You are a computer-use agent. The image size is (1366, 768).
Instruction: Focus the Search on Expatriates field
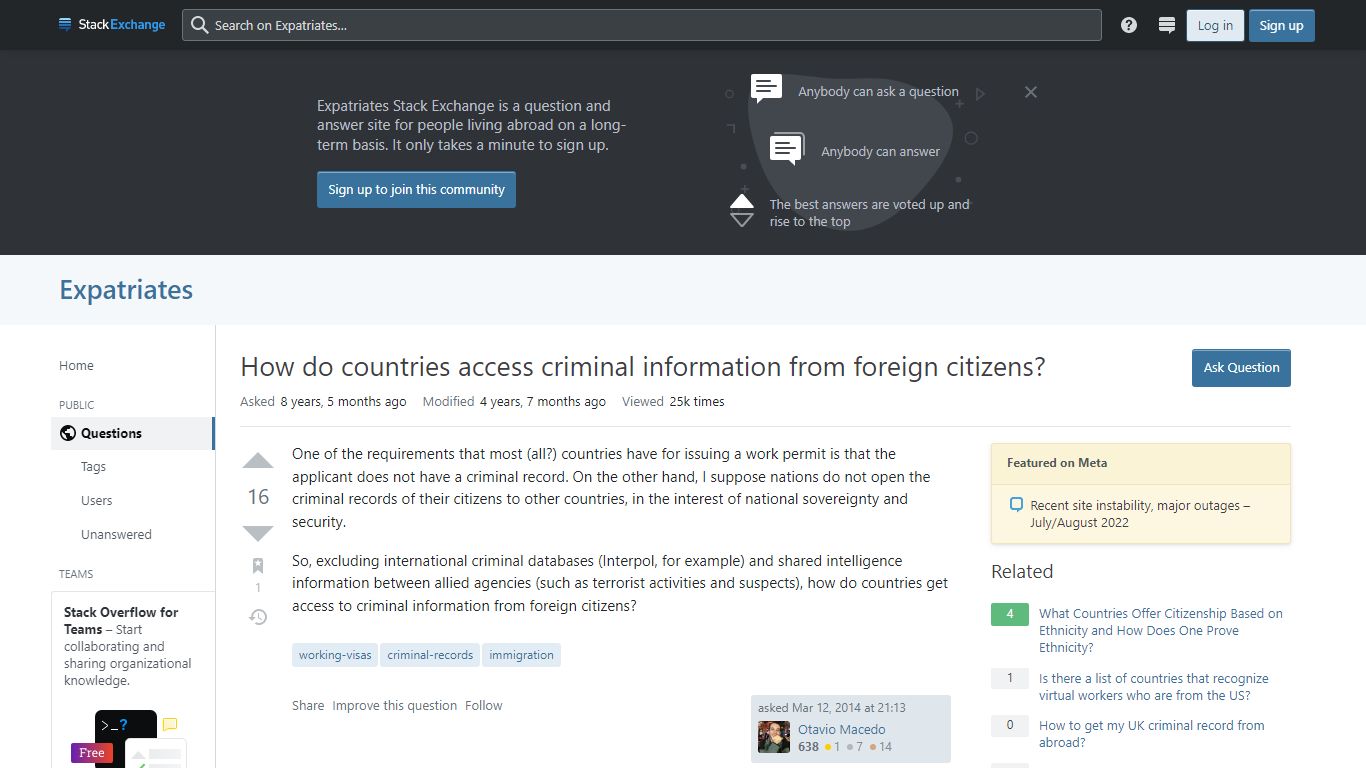tap(641, 25)
